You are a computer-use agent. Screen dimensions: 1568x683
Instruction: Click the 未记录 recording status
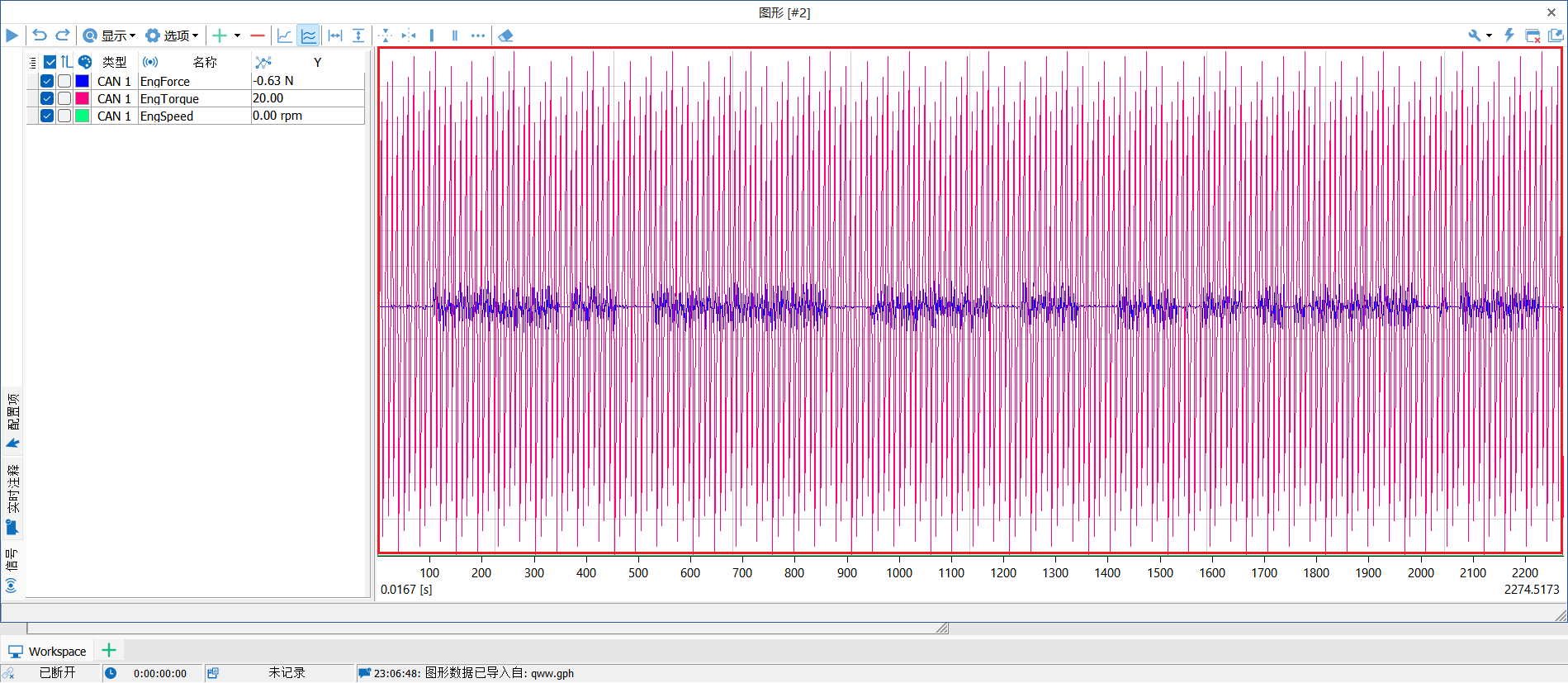pos(287,673)
